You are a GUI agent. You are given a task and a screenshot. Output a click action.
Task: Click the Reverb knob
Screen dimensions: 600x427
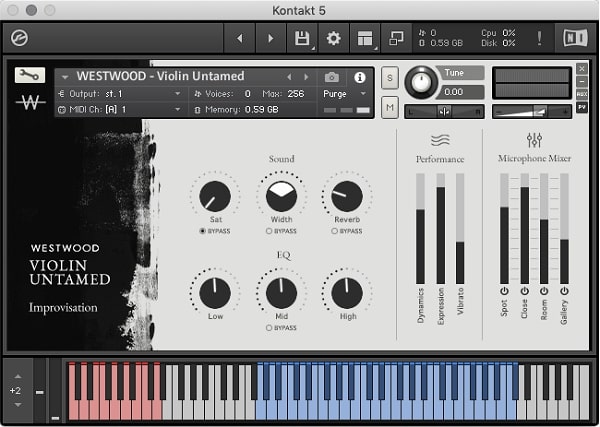(x=347, y=196)
